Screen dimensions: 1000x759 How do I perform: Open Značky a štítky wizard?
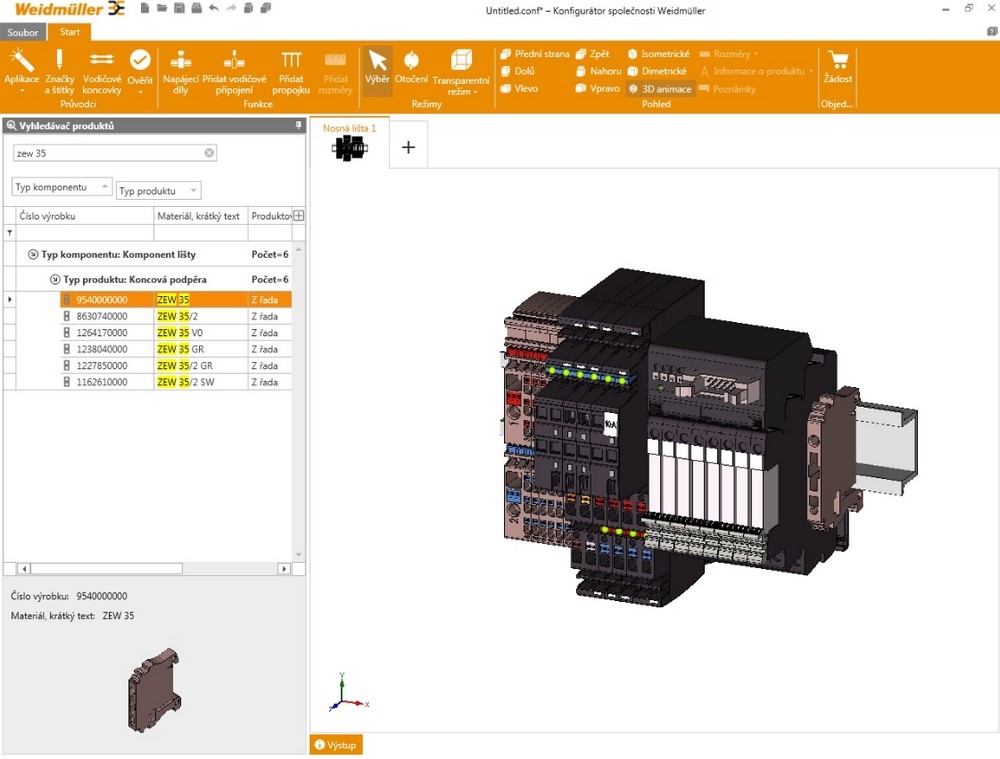(59, 71)
